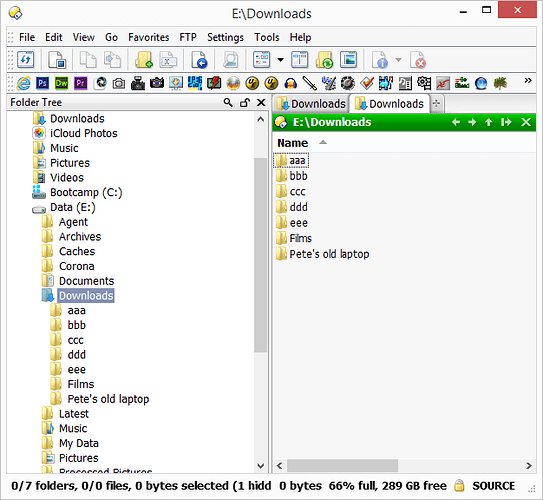This screenshot has width=543, height=500.
Task: Launch Dreamweaver from the shortcut toolbar
Action: [61, 83]
